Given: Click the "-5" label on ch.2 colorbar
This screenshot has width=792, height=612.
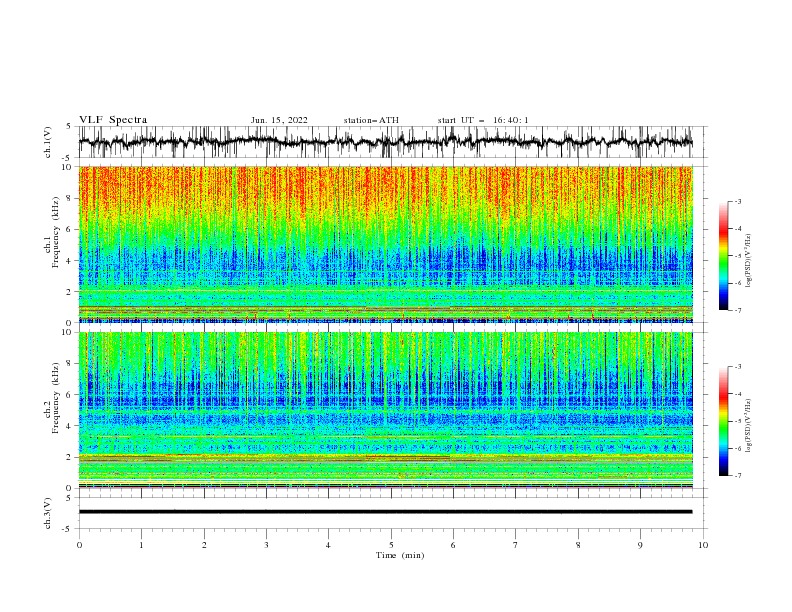Looking at the screenshot, I should coord(737,421).
